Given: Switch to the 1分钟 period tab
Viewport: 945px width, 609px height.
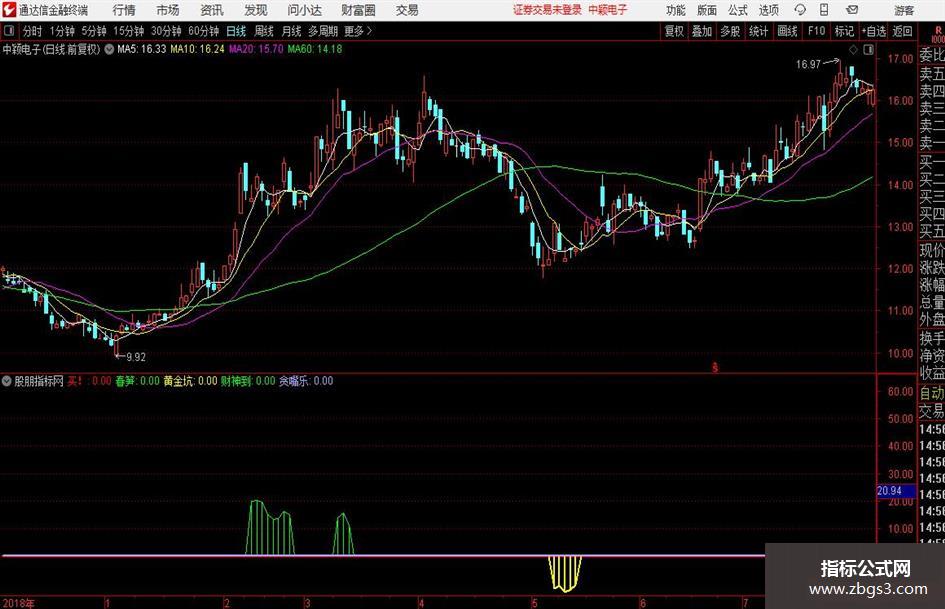Looking at the screenshot, I should pos(62,31).
